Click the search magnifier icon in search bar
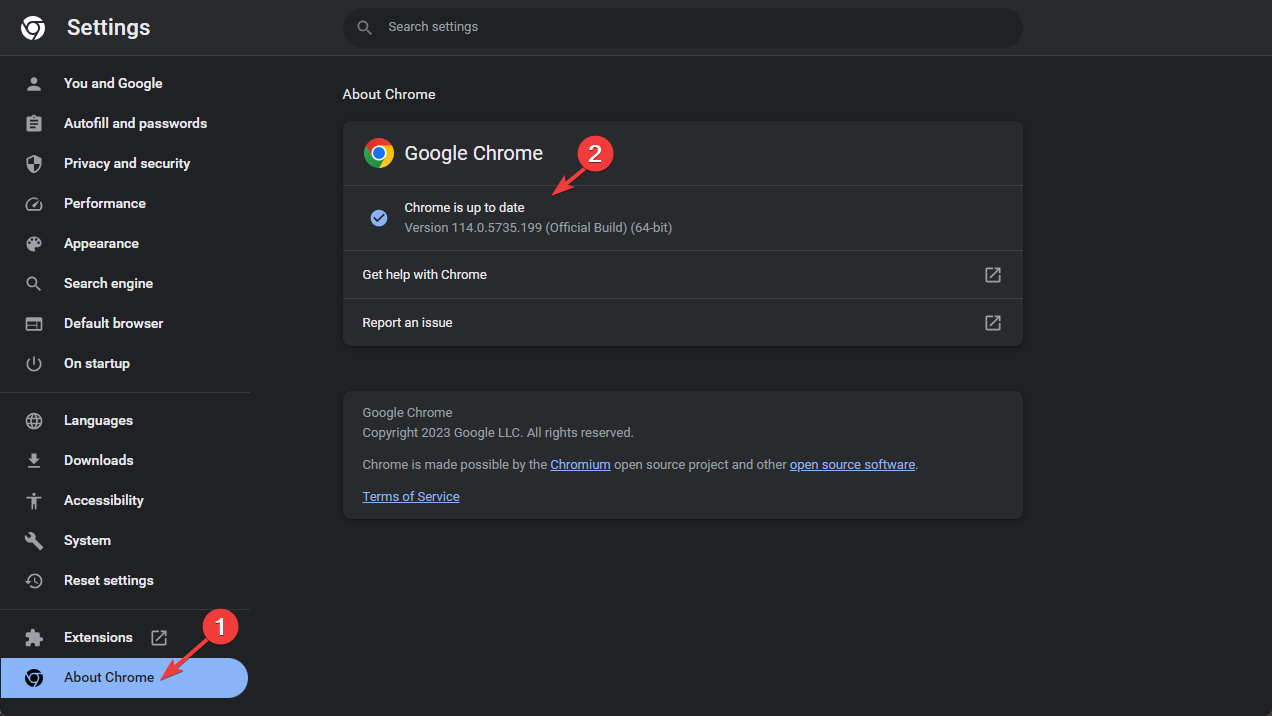The image size is (1272, 716). (365, 27)
